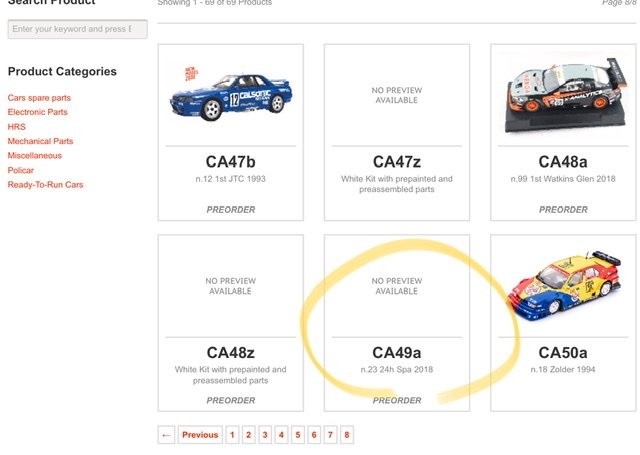This screenshot has height=455, width=640.
Task: Open the blue Calsonic car CA47b image
Action: tap(230, 94)
